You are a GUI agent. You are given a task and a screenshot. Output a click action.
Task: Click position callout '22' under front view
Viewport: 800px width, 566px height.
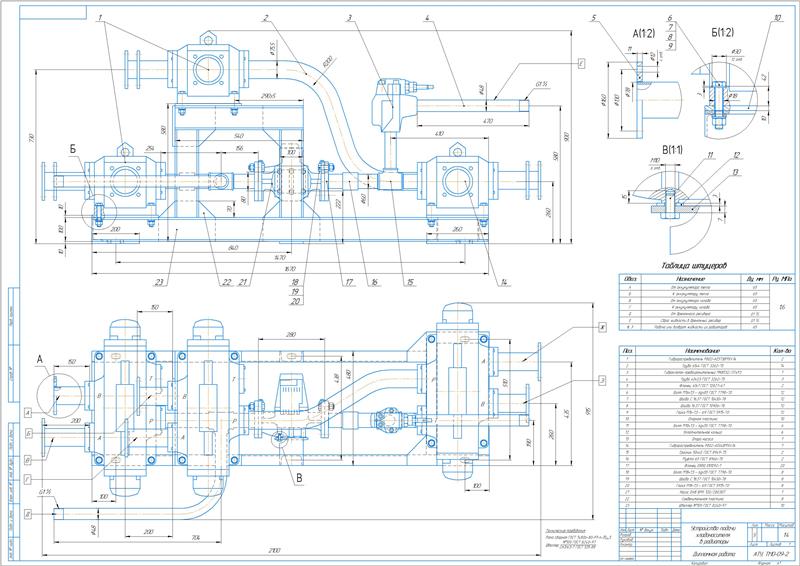coord(227,282)
